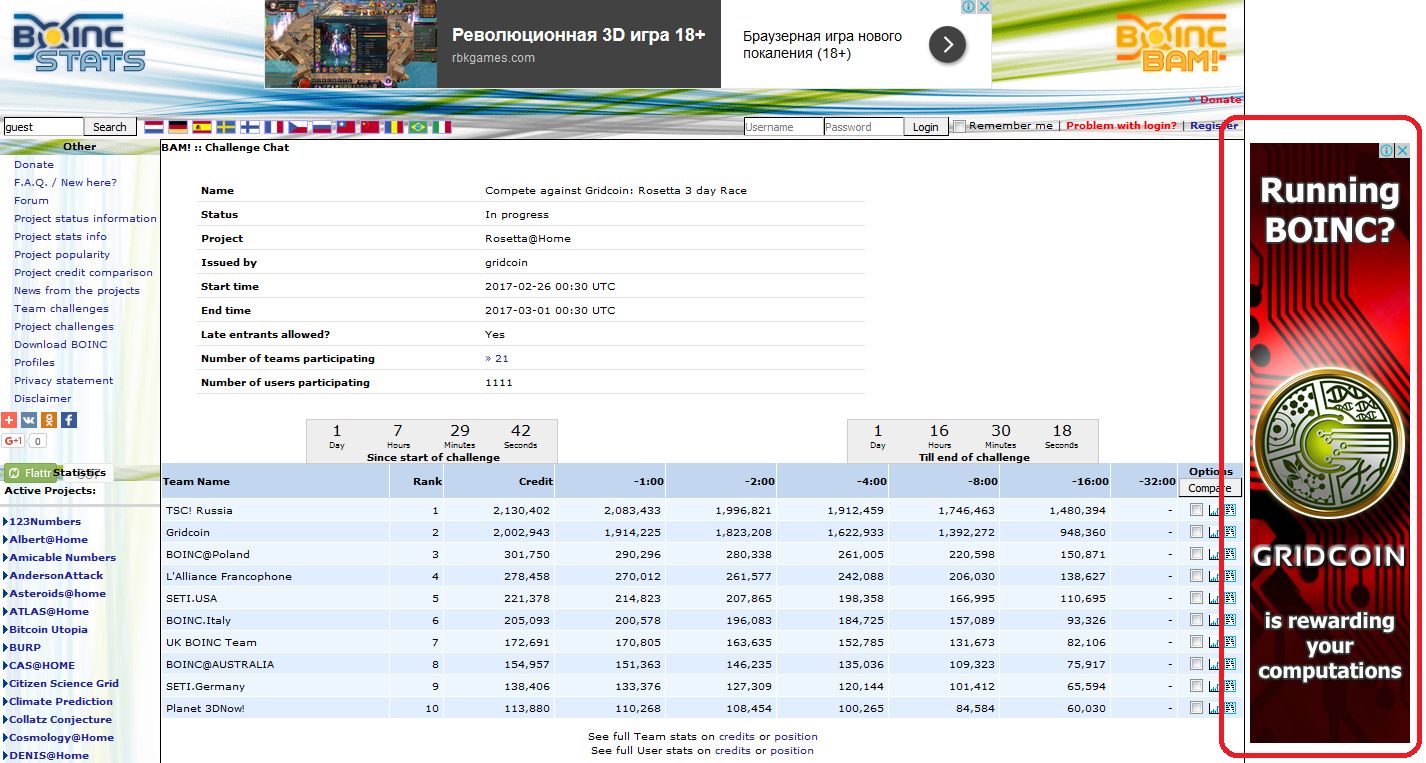The image size is (1426, 763).
Task: Pick the Taiwan flag language
Action: [346, 127]
